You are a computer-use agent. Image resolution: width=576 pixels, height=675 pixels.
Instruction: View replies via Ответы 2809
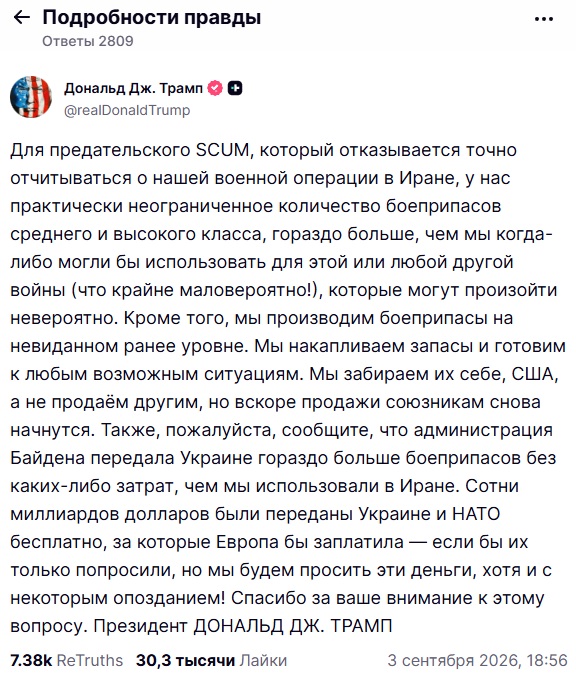[88, 41]
